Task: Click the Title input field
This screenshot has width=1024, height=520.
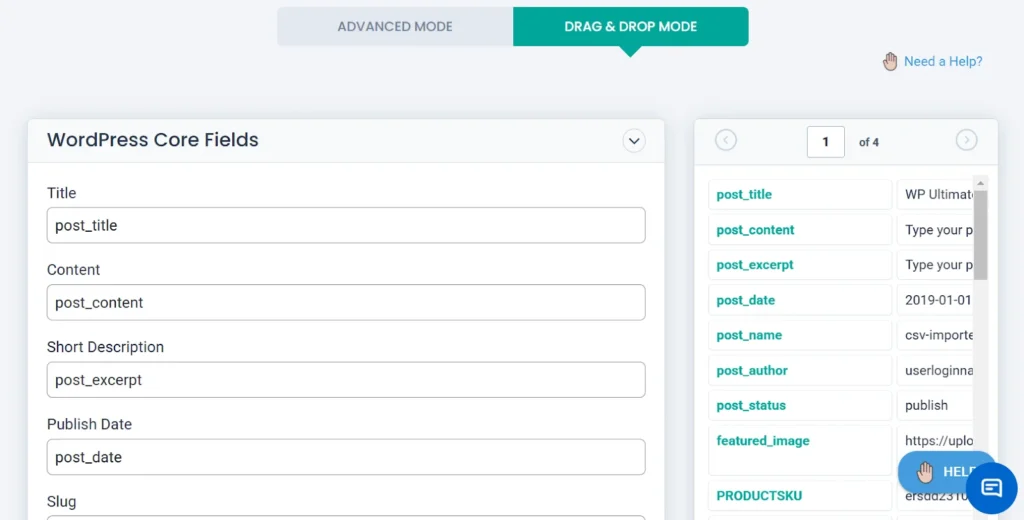Action: [346, 225]
